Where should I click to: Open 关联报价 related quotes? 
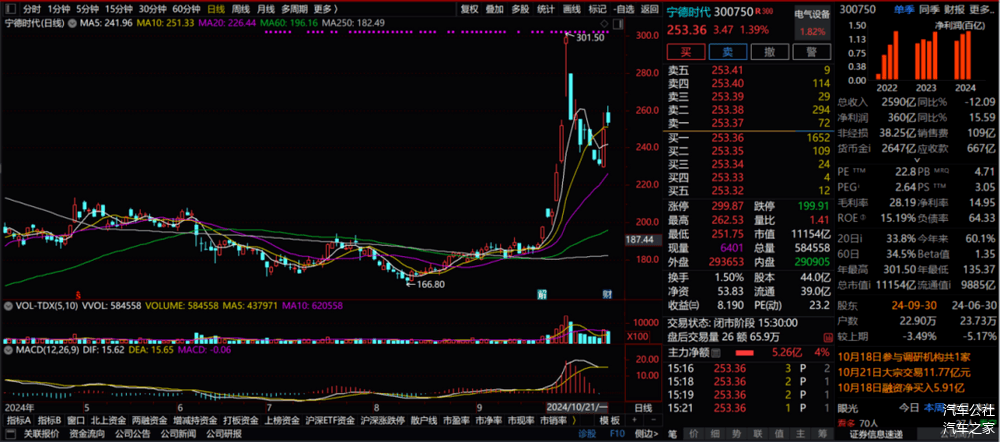pos(42,434)
